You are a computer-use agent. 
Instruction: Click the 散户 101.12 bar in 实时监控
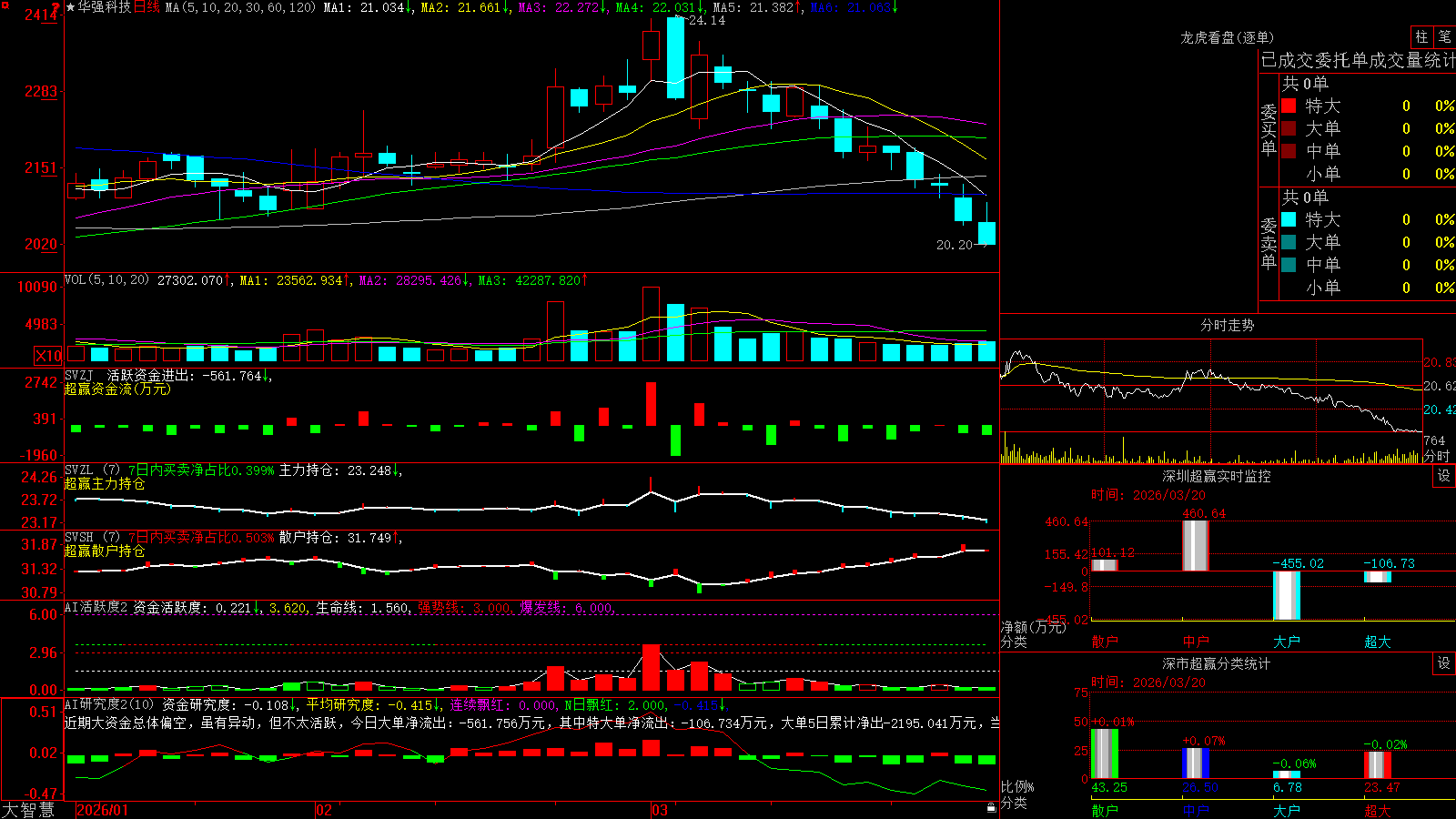[x=1105, y=565]
